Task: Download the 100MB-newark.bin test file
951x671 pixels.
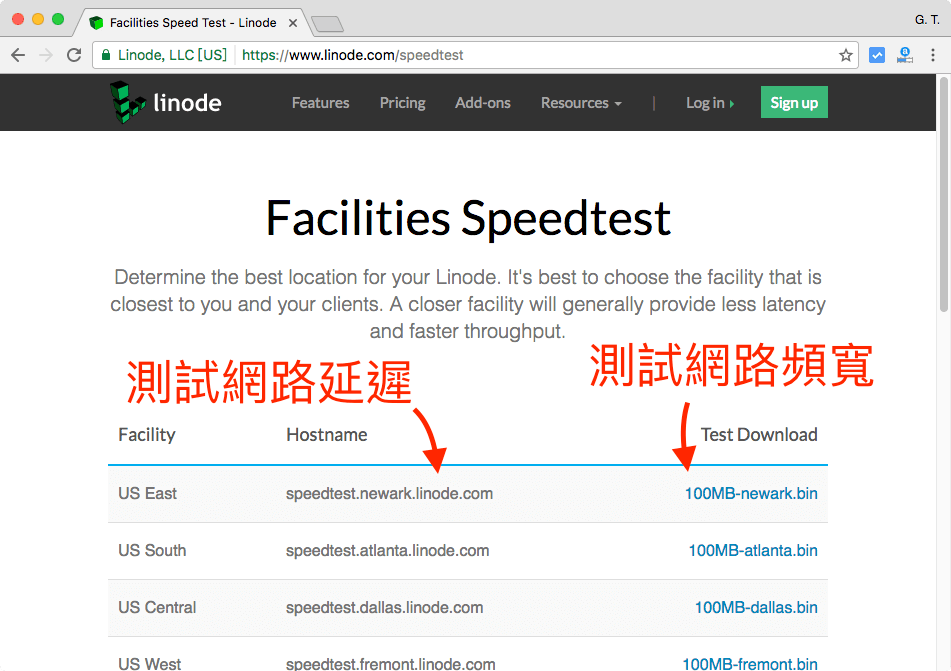Action: pos(751,493)
